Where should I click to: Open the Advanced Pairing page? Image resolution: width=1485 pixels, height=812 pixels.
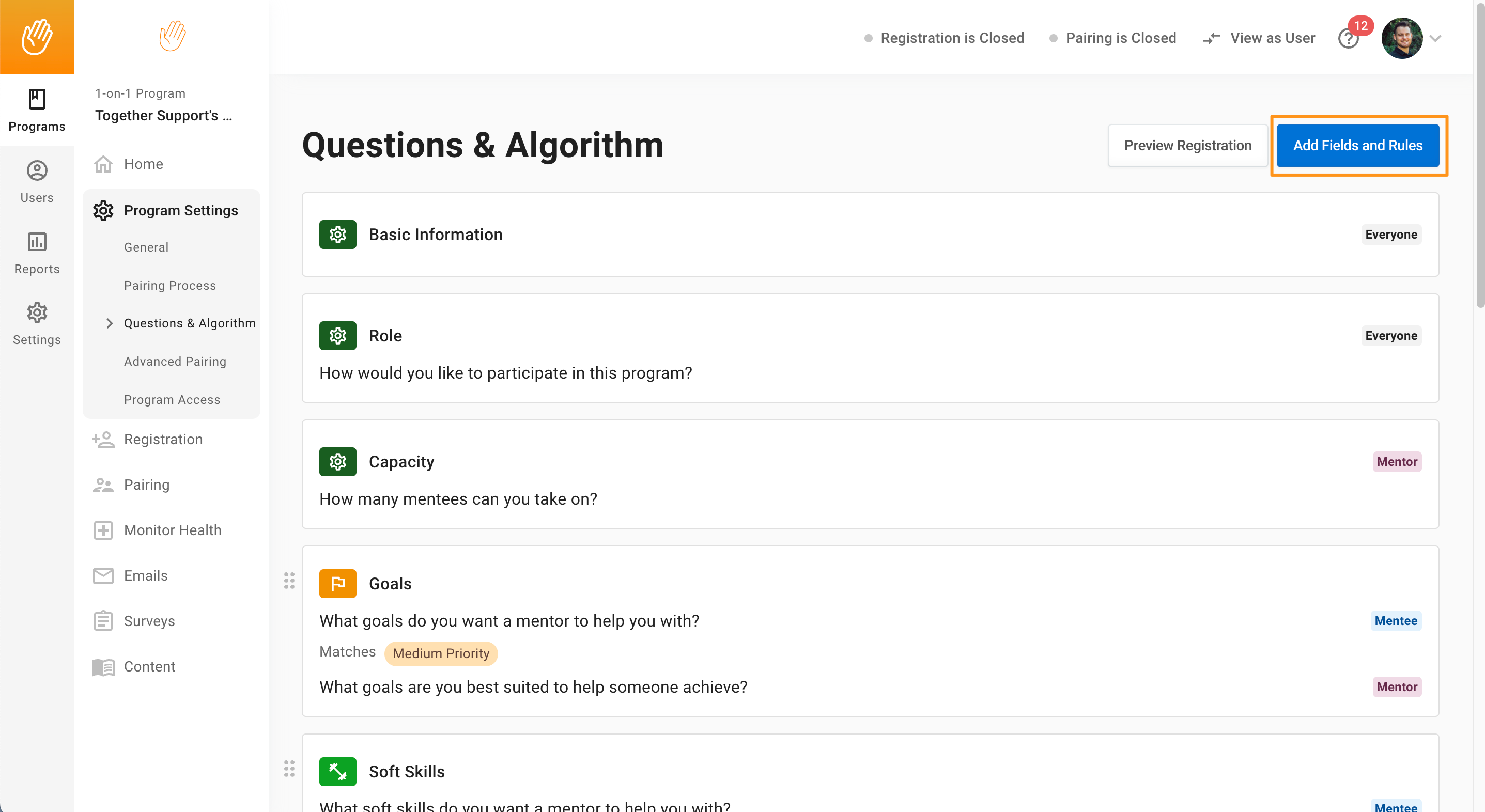(175, 362)
